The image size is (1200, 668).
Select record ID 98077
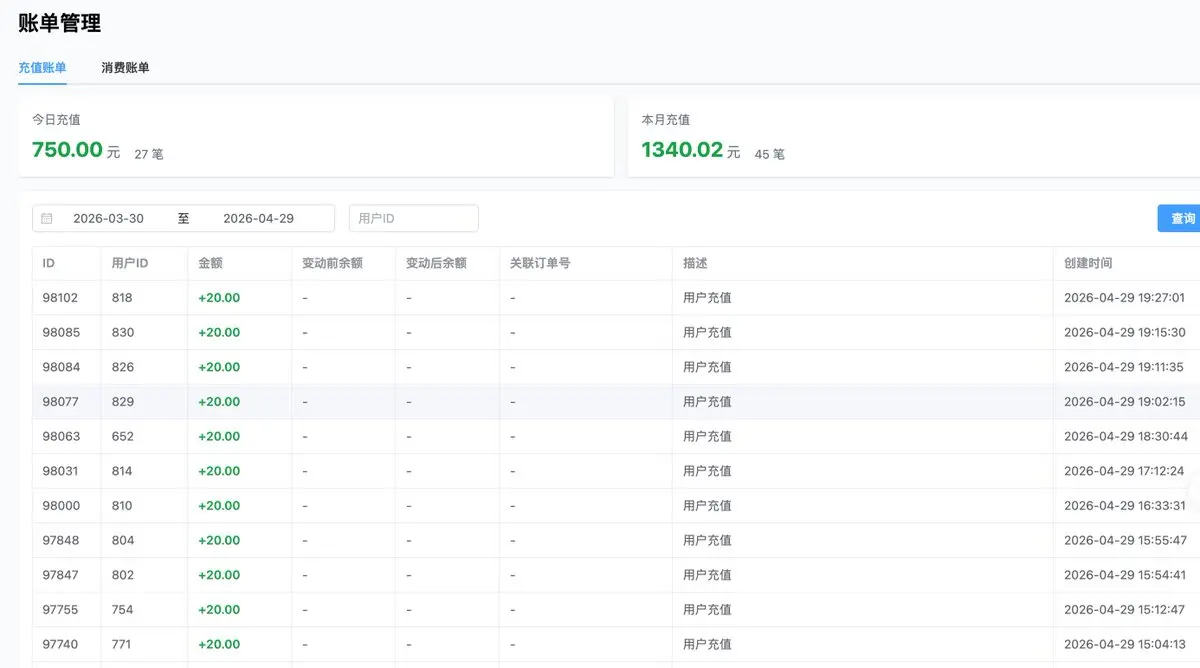61,402
